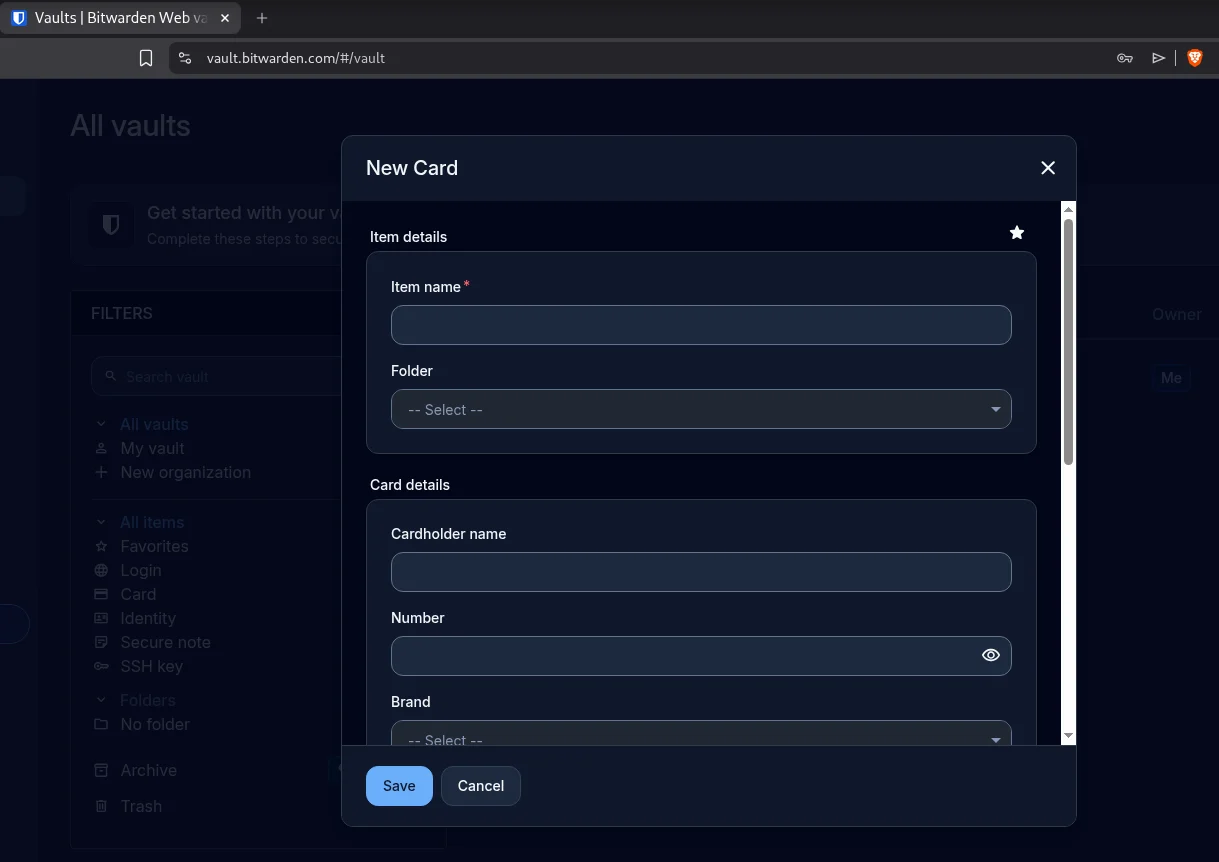Click the SSH key icon in filters

tap(101, 666)
